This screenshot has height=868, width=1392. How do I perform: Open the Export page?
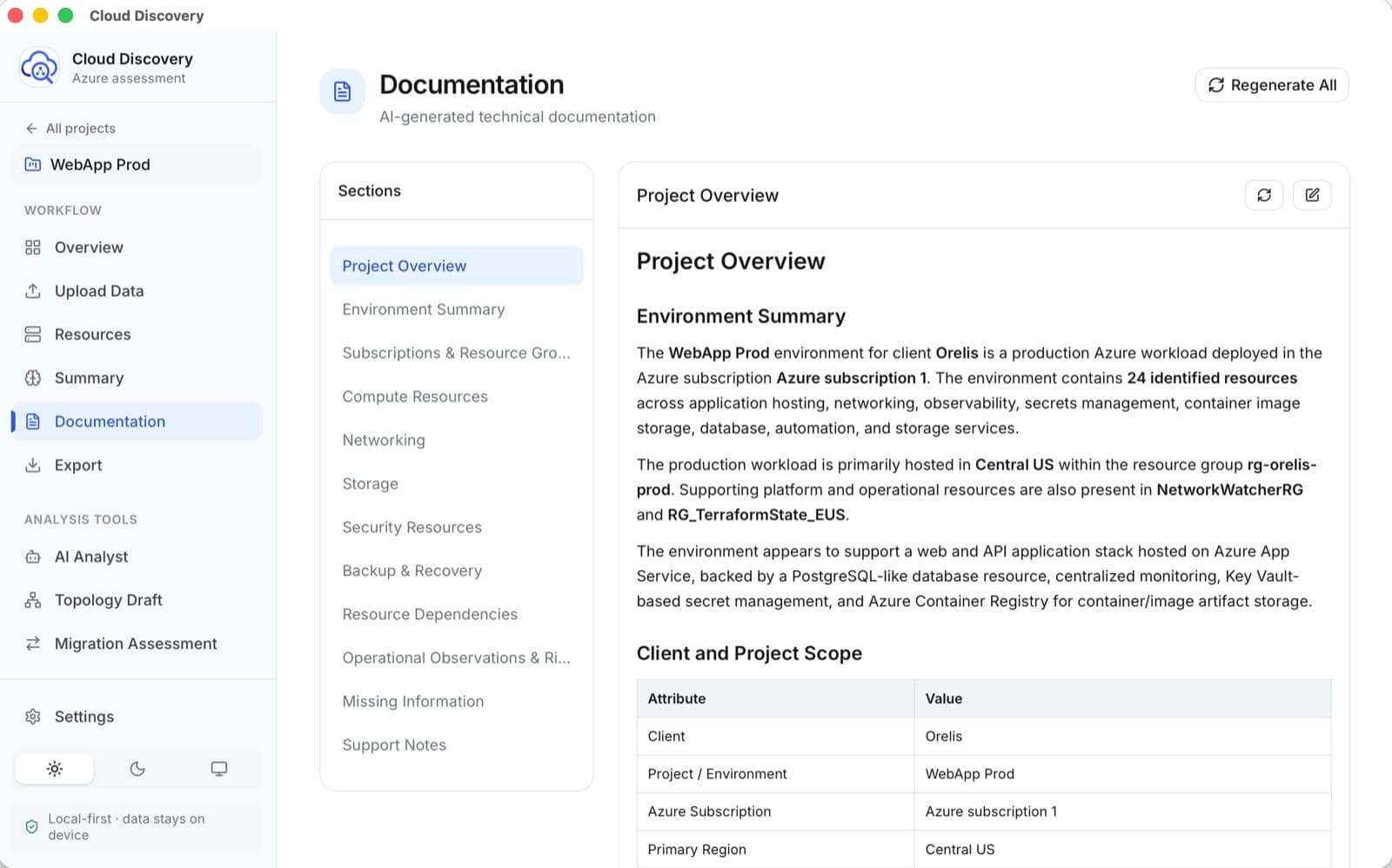point(137,465)
